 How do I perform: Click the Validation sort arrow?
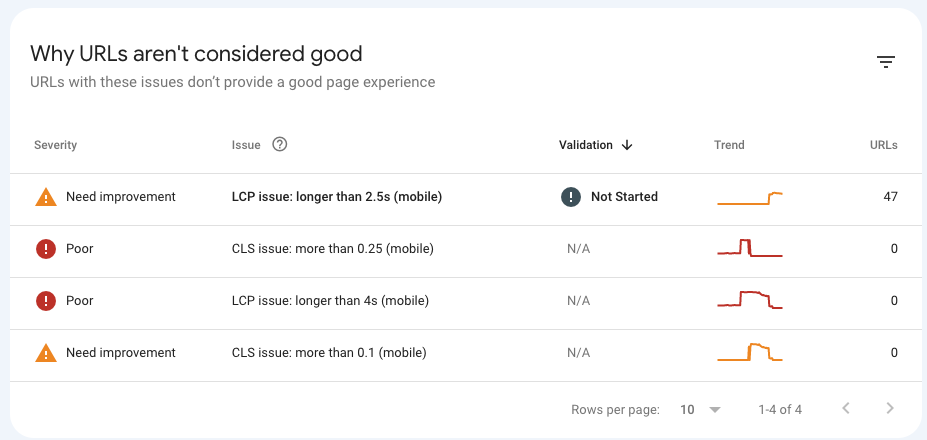click(x=627, y=145)
